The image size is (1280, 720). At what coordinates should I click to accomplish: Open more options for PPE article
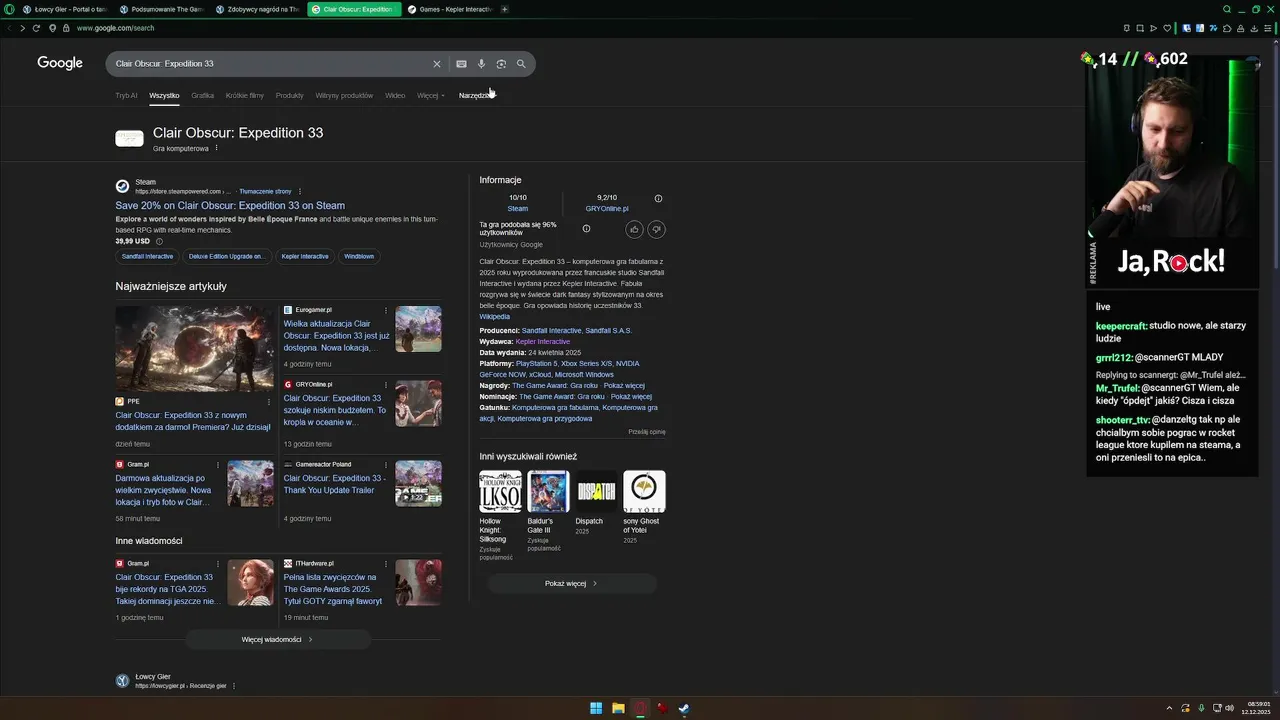[268, 401]
